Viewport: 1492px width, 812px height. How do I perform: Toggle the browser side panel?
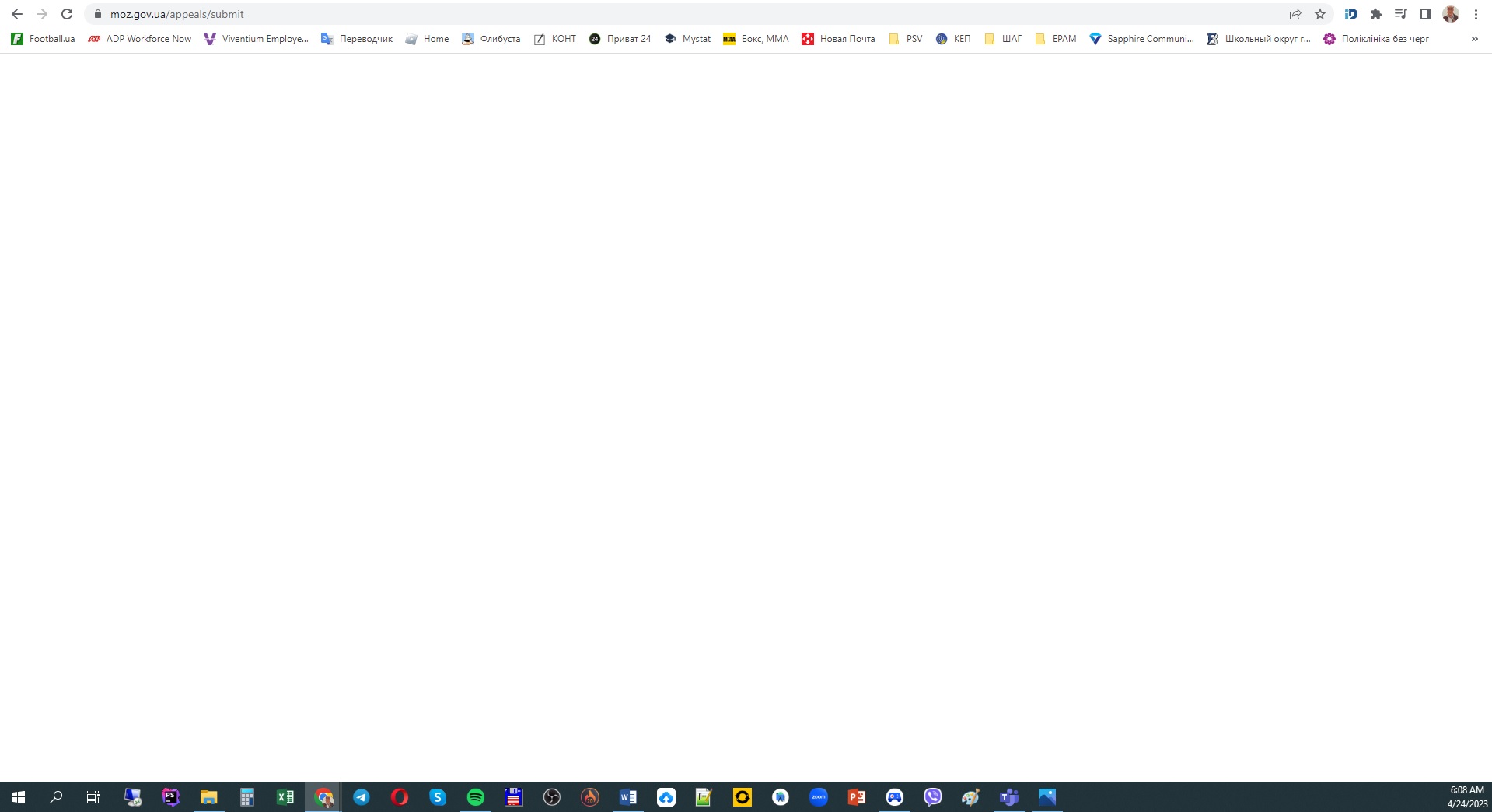[1425, 14]
